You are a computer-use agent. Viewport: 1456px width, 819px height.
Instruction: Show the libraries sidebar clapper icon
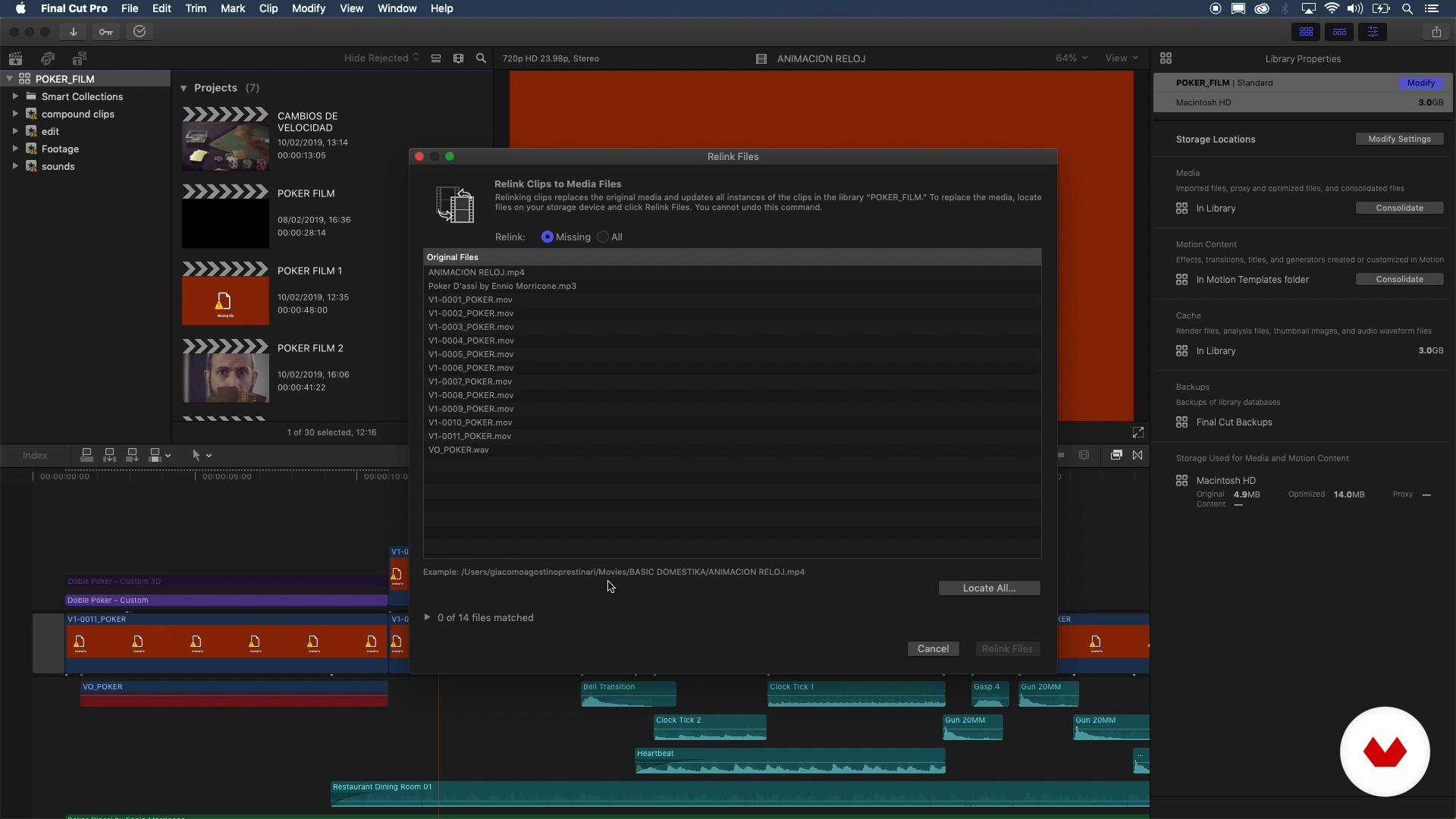coord(15,58)
